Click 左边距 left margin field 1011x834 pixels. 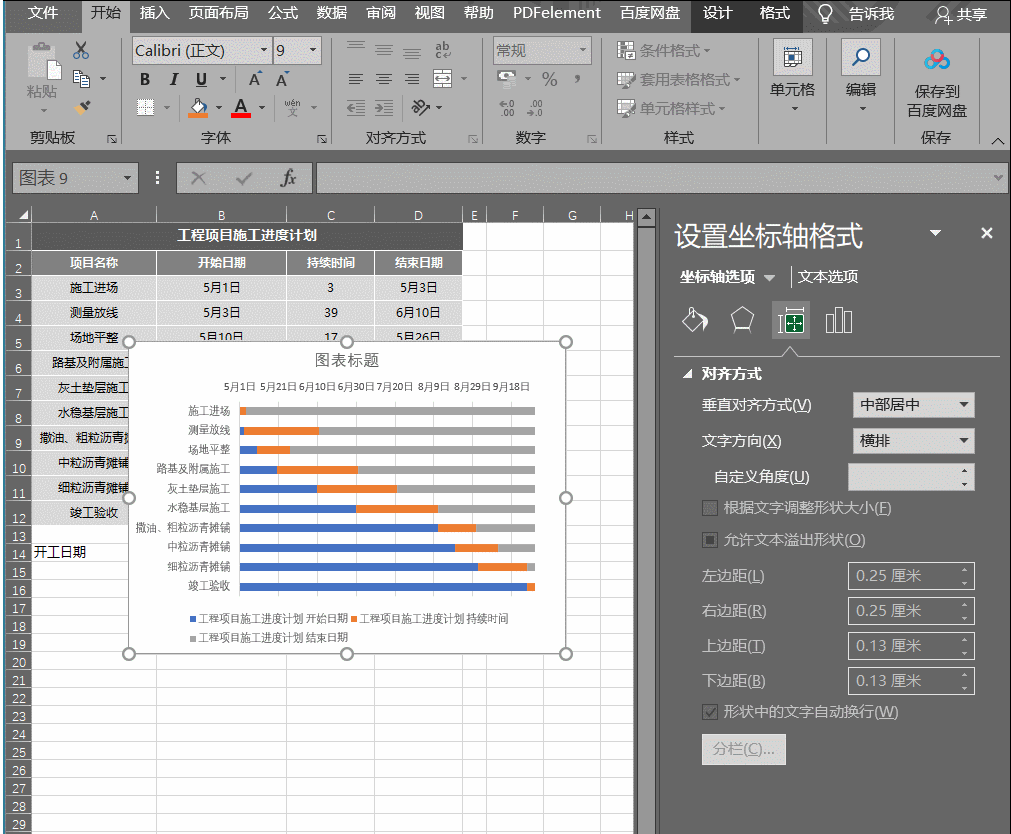pos(910,576)
